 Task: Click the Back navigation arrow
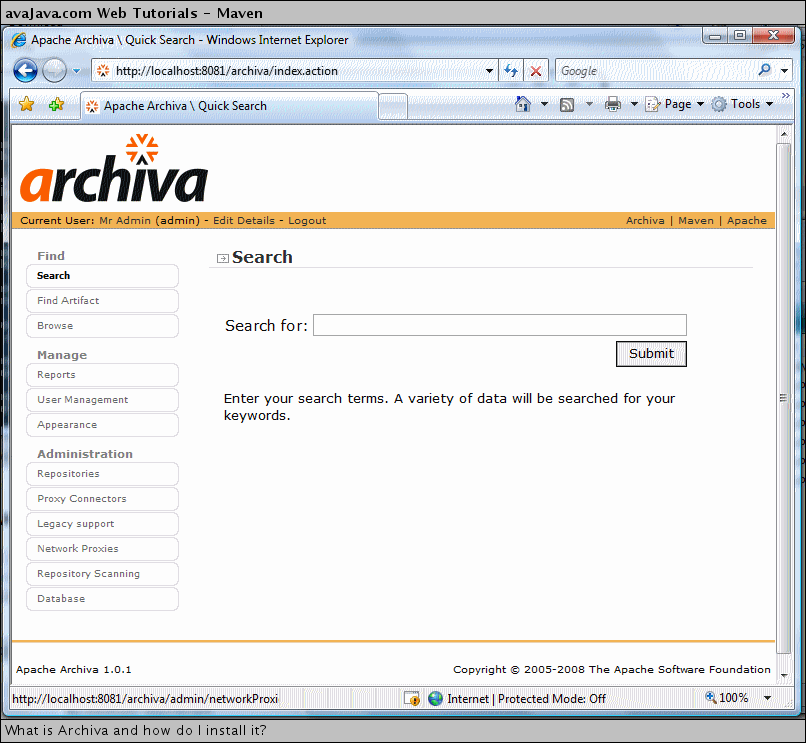(x=25, y=70)
